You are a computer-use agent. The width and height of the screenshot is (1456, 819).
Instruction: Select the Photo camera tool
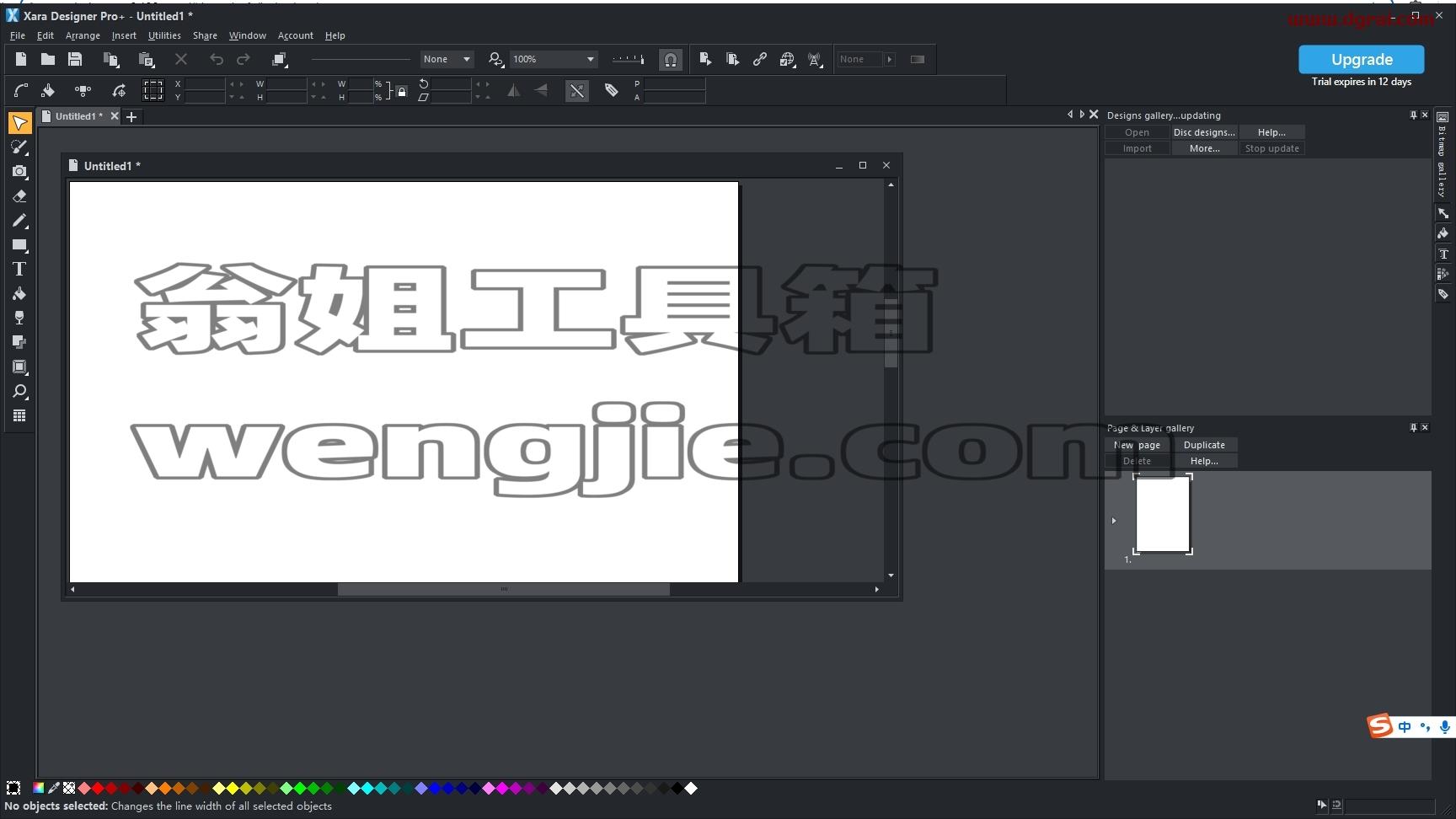pyautogui.click(x=19, y=172)
